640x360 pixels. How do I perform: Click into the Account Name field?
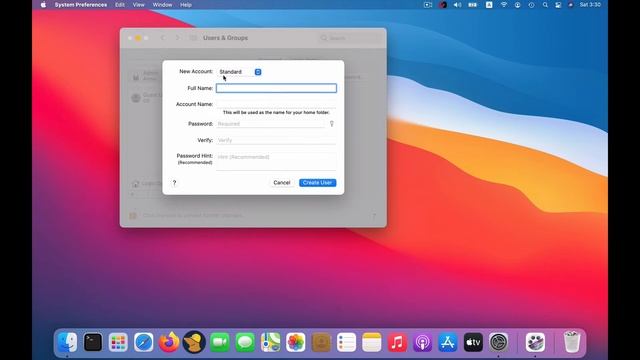coord(276,104)
